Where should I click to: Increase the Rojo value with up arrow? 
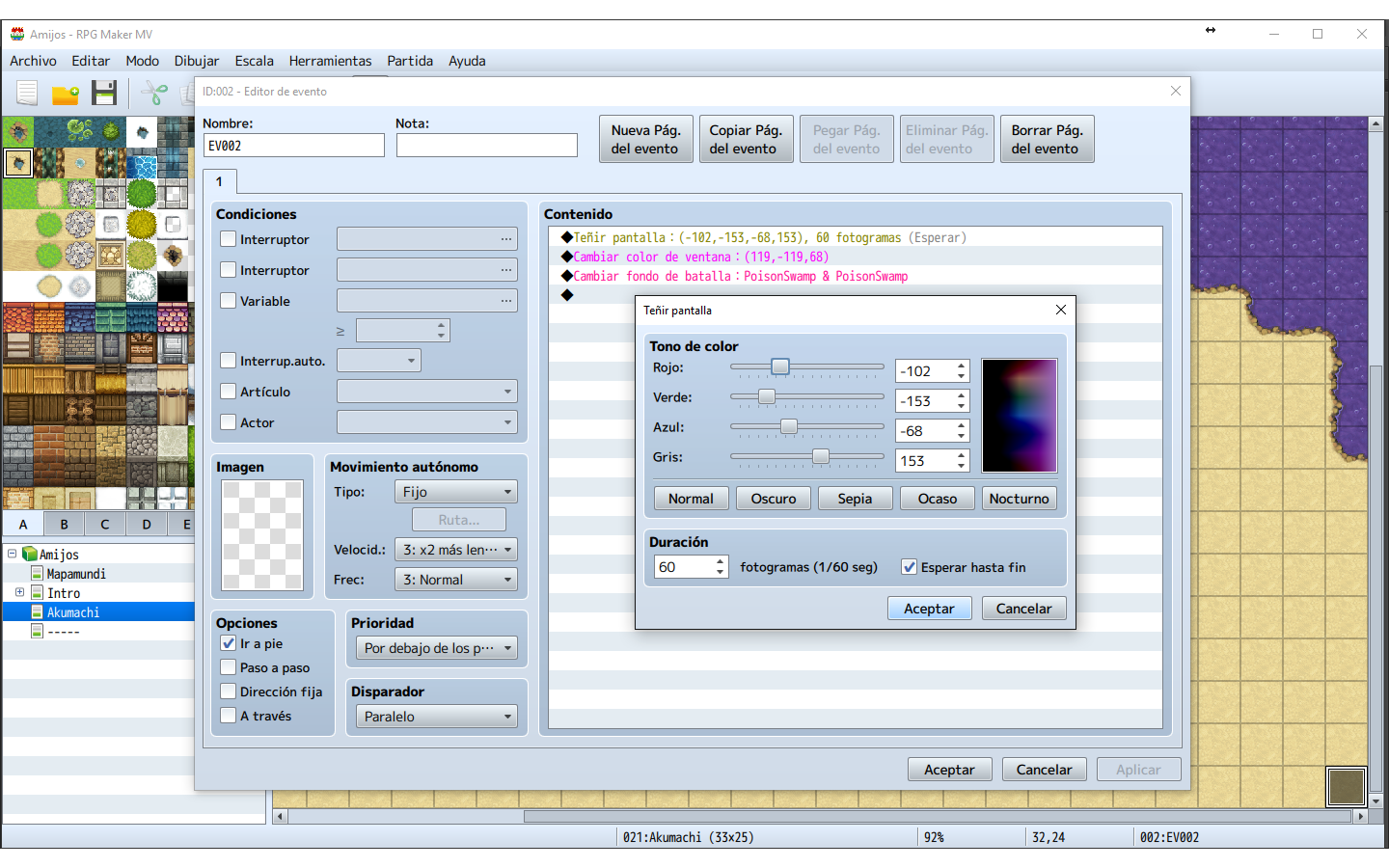pos(962,366)
